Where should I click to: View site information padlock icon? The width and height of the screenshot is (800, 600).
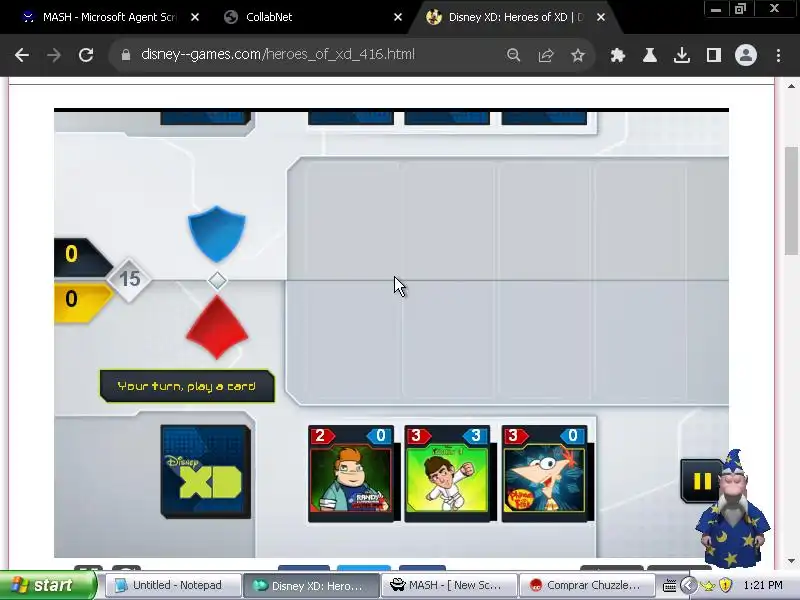coord(126,55)
